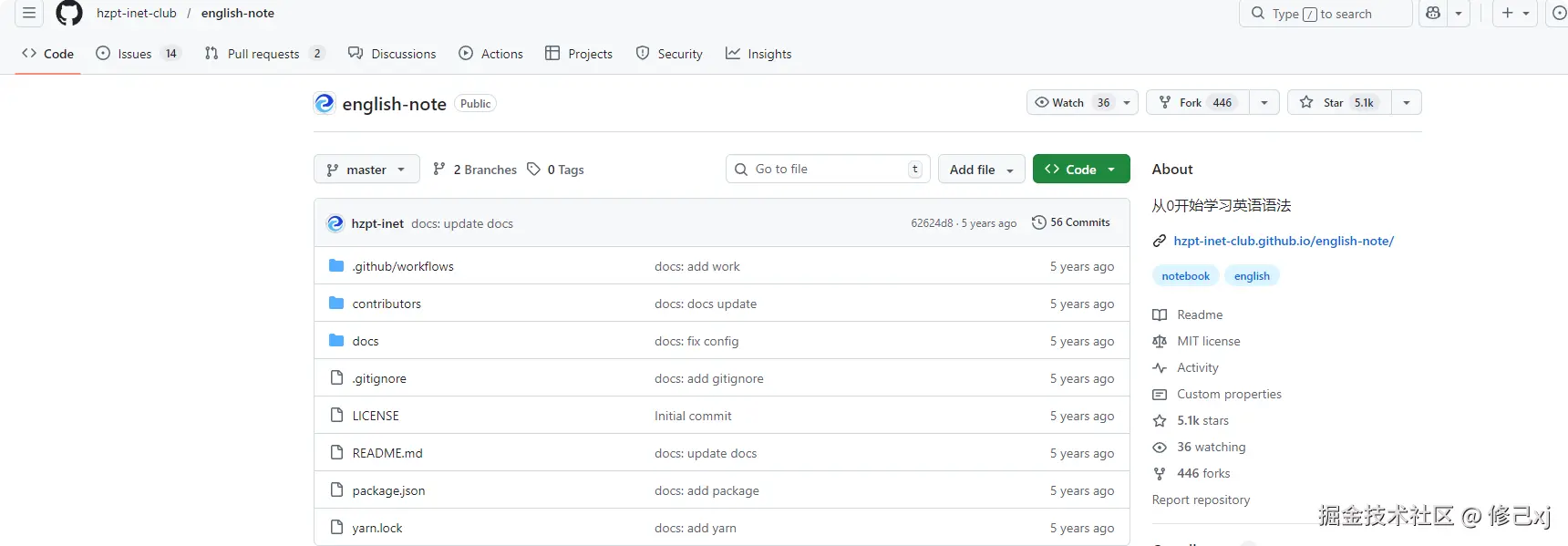Click the docs folder icon

click(x=336, y=341)
